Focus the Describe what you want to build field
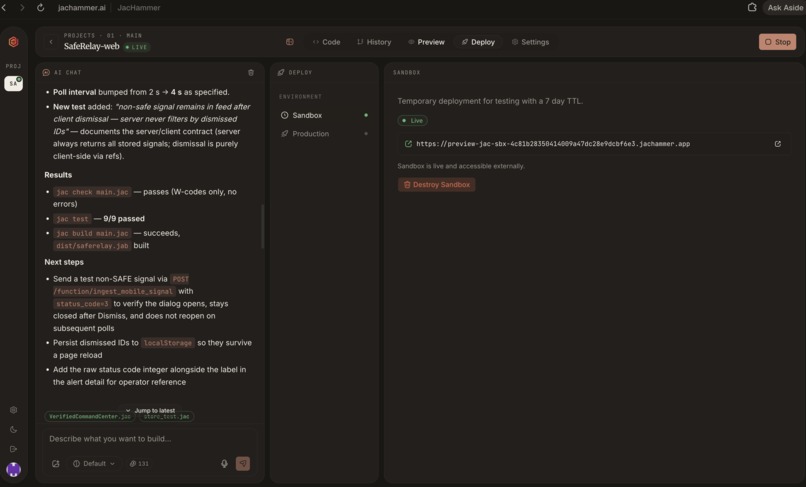This screenshot has width=806, height=487. (150, 439)
